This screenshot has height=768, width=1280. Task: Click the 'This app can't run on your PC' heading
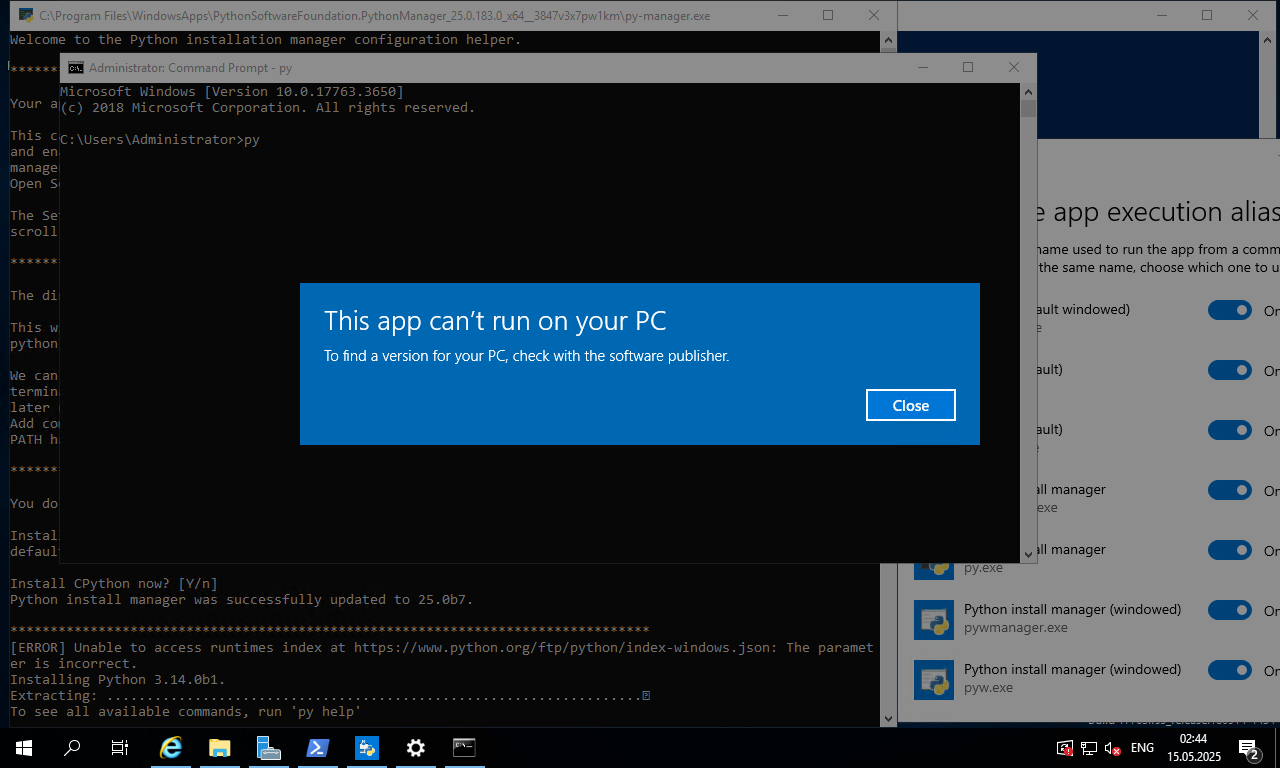pyautogui.click(x=495, y=321)
